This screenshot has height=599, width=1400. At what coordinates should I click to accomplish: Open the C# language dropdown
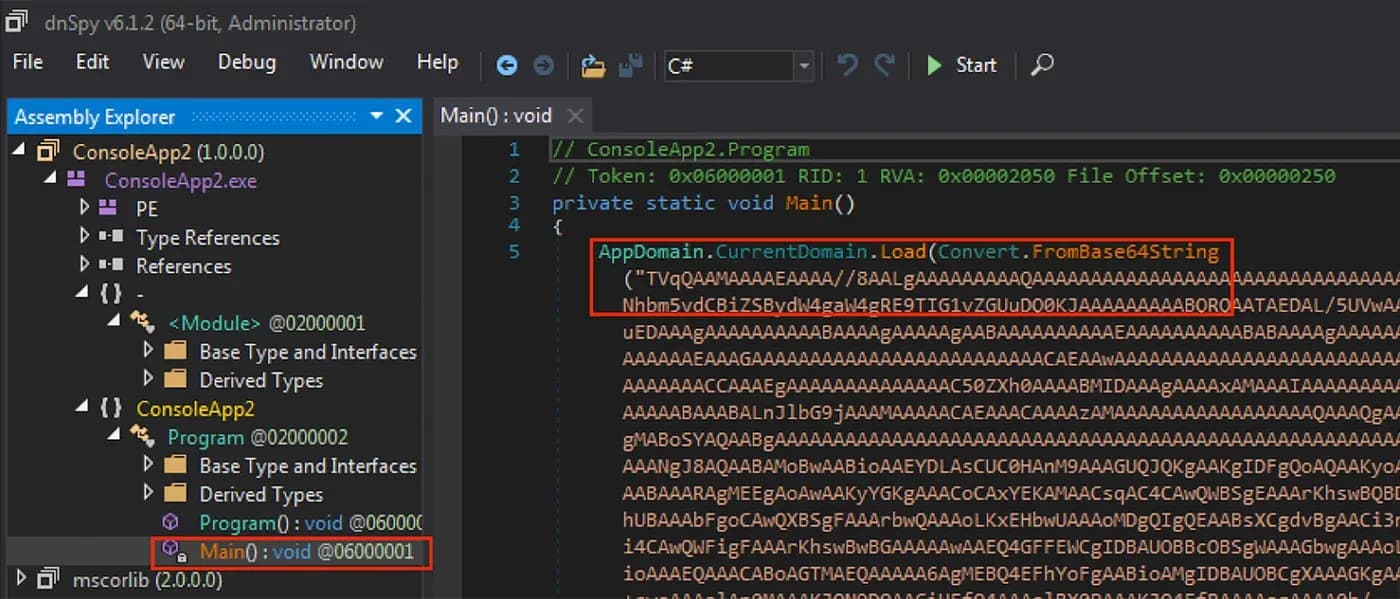[x=803, y=66]
